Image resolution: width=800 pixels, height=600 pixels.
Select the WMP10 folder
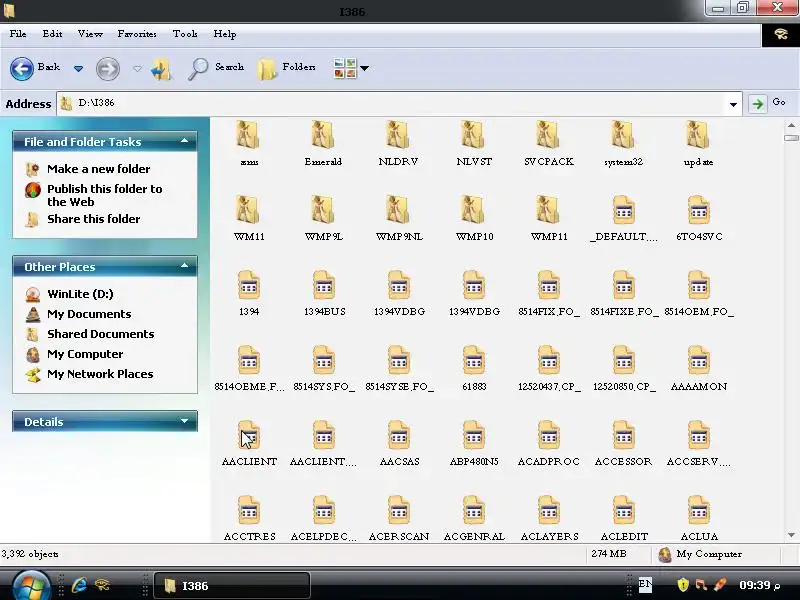coord(474,218)
